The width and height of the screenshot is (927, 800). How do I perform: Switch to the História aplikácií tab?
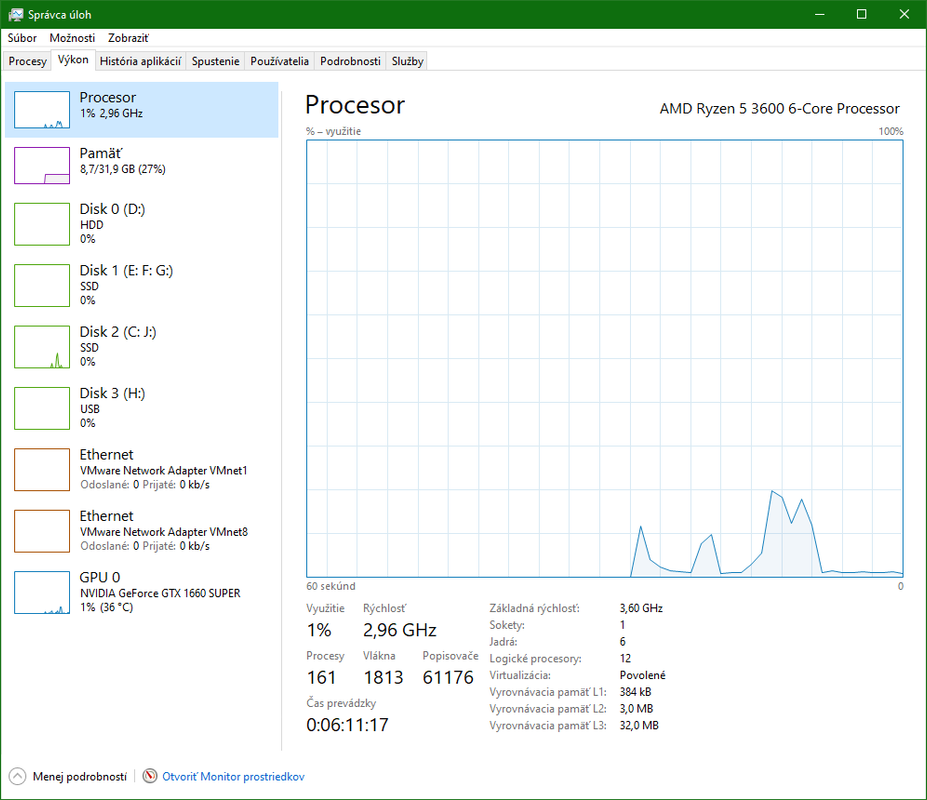pyautogui.click(x=140, y=61)
